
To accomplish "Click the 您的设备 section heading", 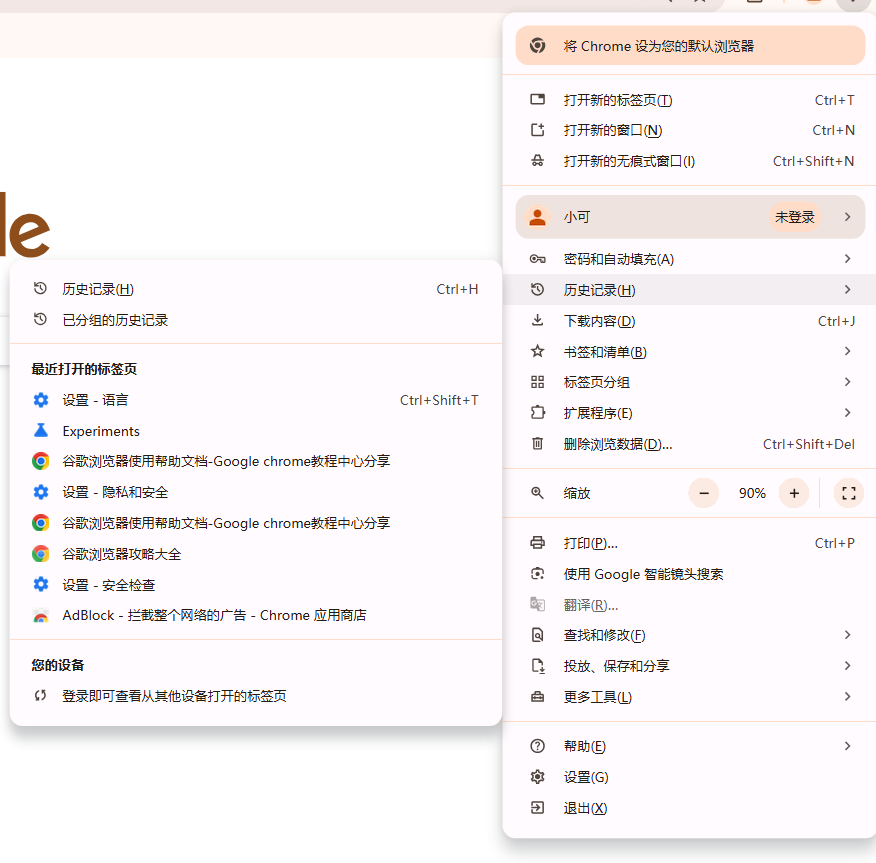I will tap(58, 665).
